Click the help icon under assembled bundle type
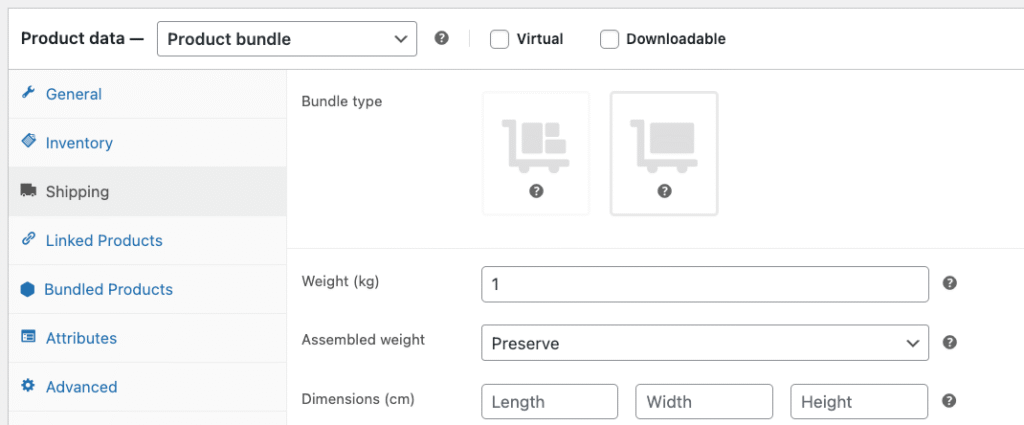The width and height of the screenshot is (1024, 425). click(664, 191)
